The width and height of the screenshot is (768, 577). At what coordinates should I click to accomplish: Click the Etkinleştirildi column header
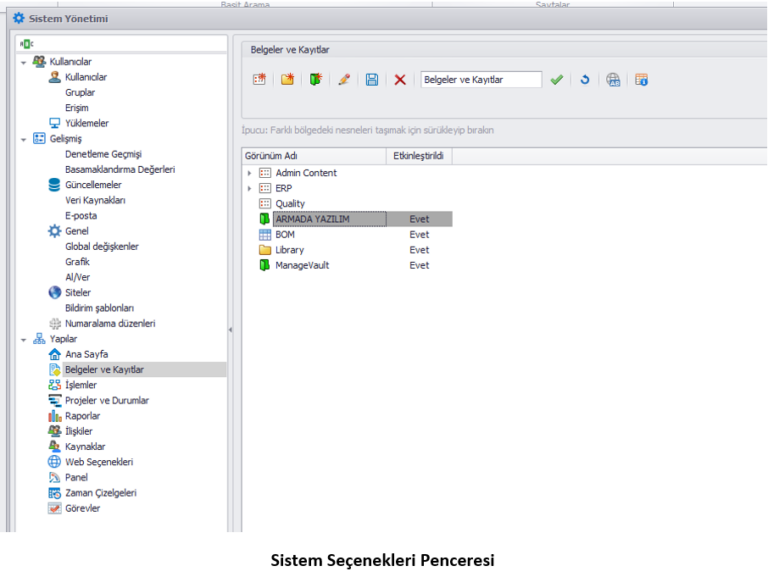418,156
